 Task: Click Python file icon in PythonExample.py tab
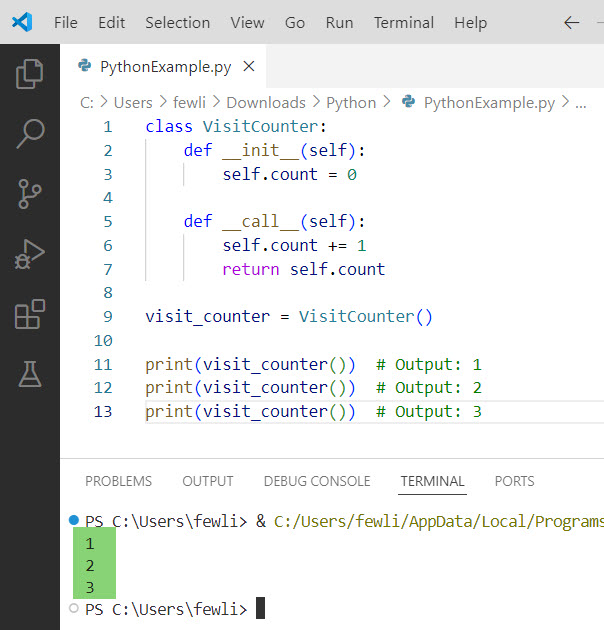coord(84,65)
